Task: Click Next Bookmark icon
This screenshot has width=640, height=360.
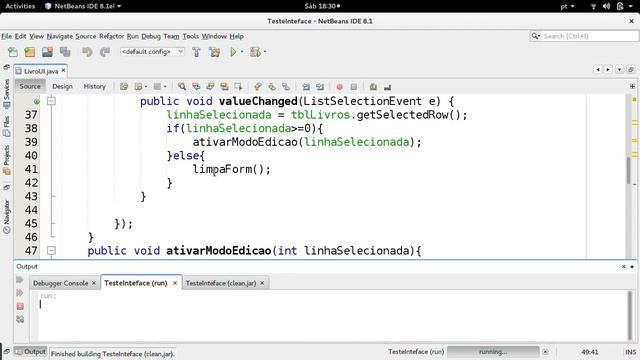Action: (272, 87)
